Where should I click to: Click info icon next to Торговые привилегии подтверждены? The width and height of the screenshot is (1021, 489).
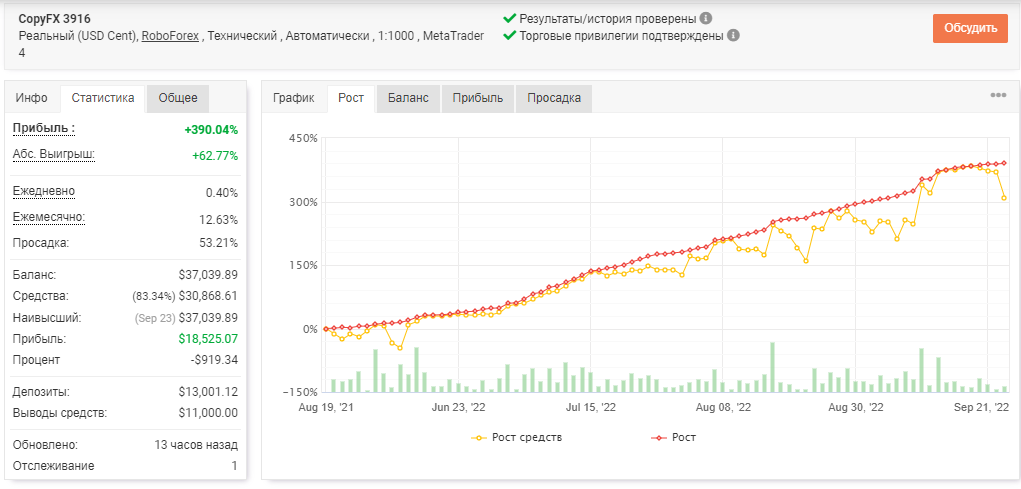coord(733,35)
